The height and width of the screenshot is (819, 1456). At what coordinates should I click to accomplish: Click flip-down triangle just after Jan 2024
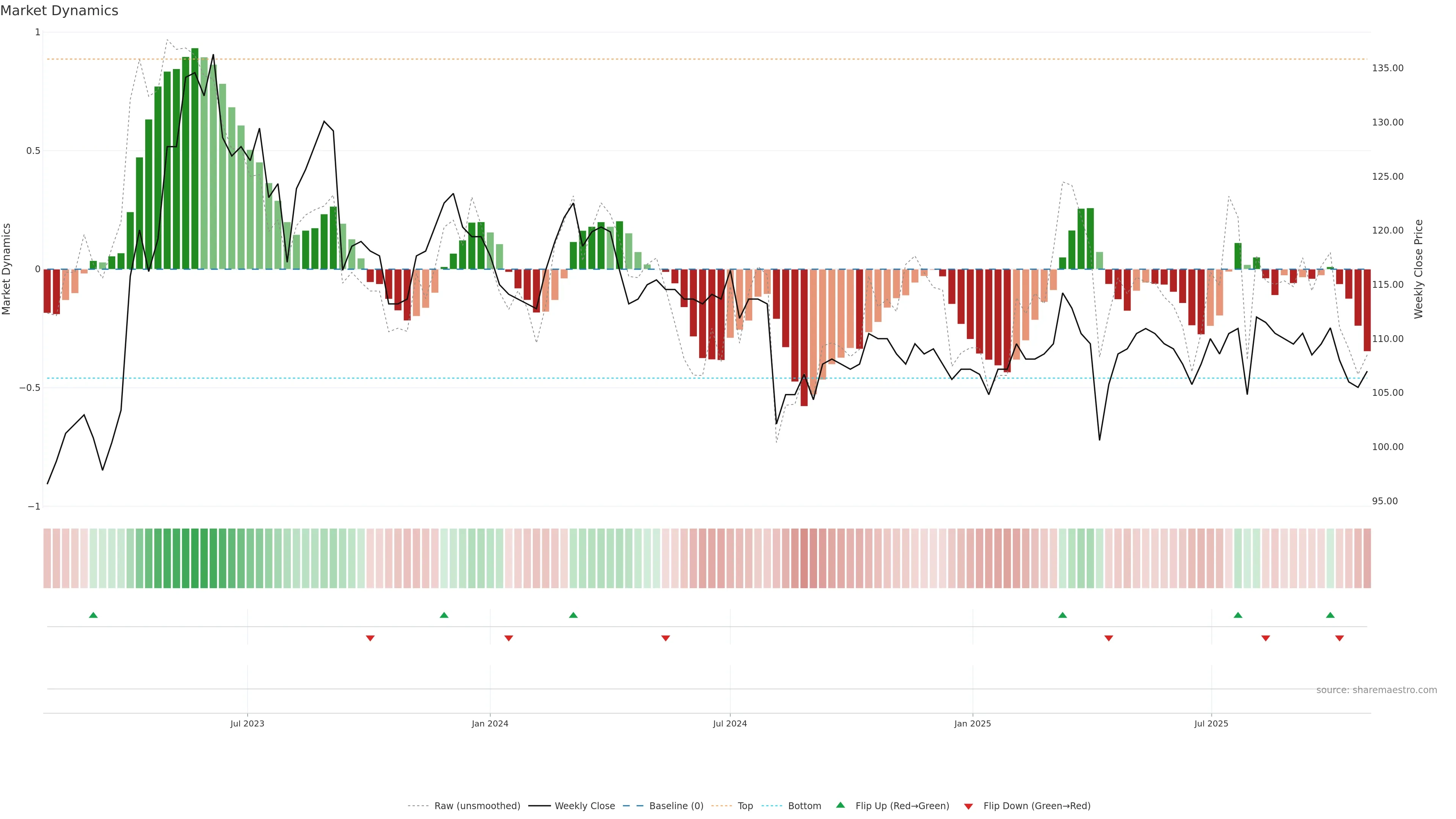(509, 638)
